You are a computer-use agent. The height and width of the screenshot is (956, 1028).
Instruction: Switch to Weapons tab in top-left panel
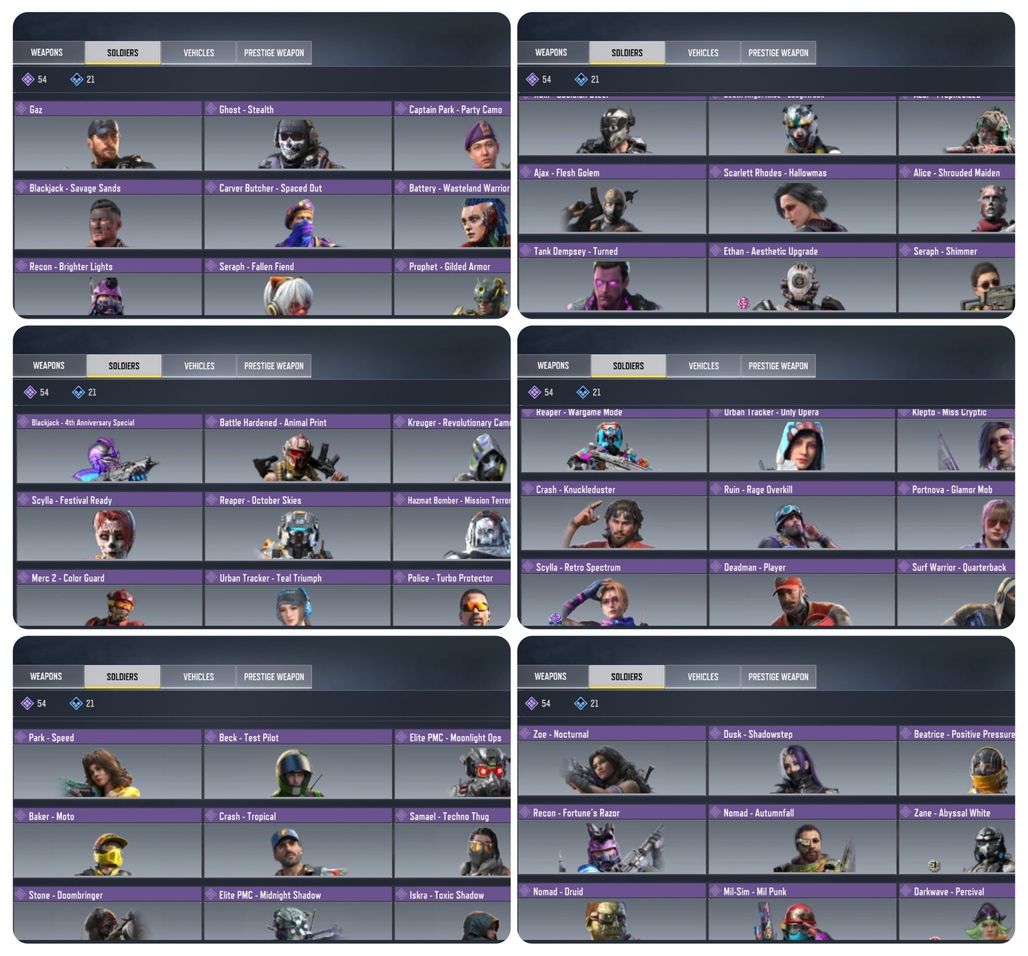(x=47, y=52)
